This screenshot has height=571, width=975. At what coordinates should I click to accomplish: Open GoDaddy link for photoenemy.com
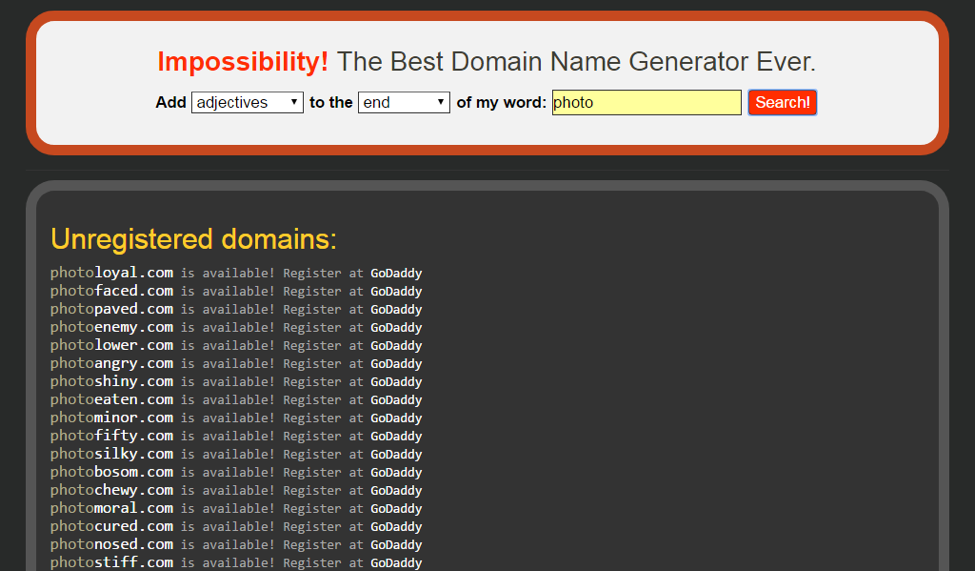[396, 327]
